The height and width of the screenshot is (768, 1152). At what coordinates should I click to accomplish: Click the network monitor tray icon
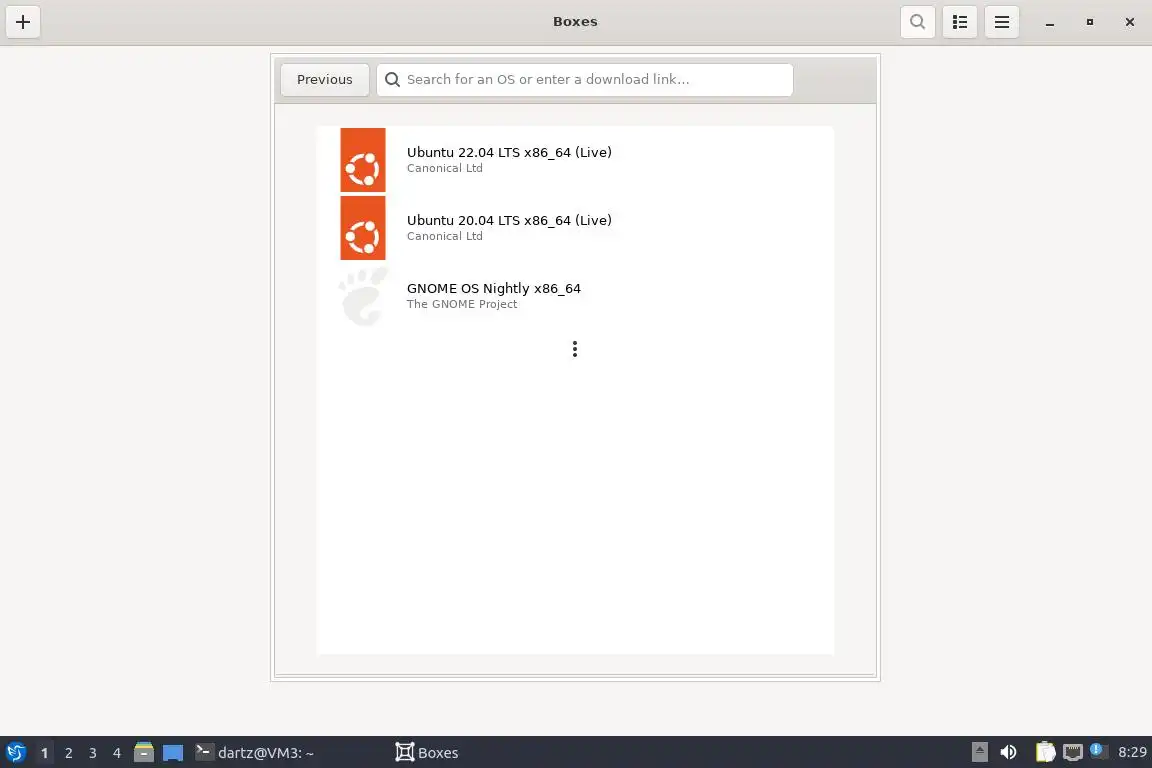(x=1073, y=752)
